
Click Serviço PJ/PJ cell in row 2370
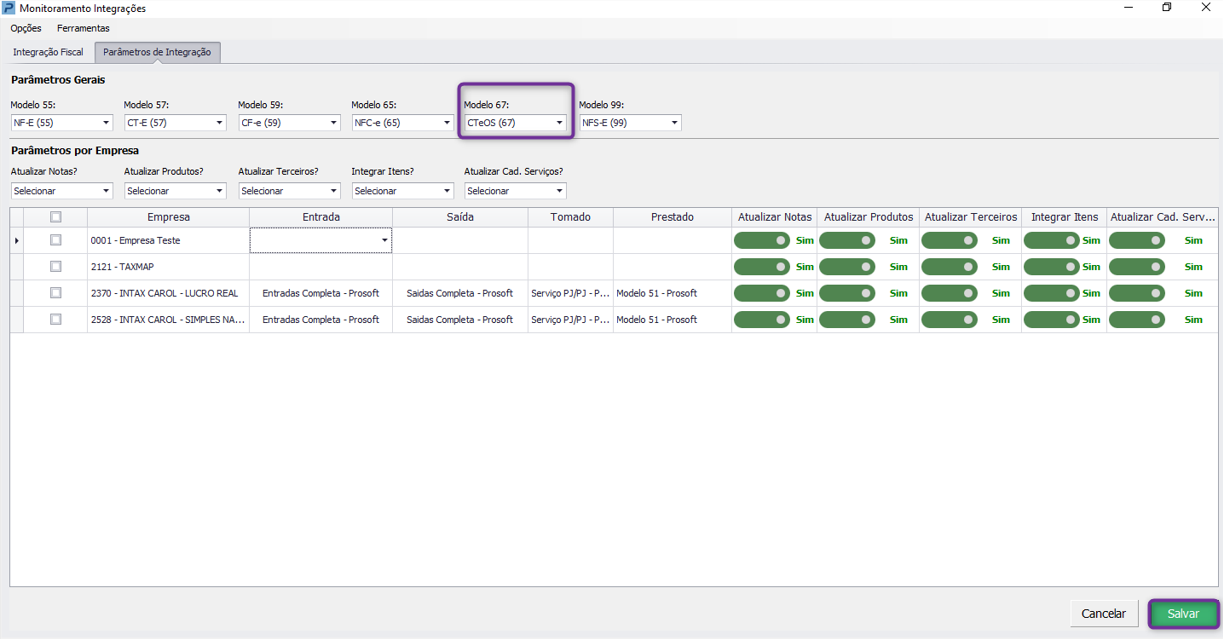[570, 293]
